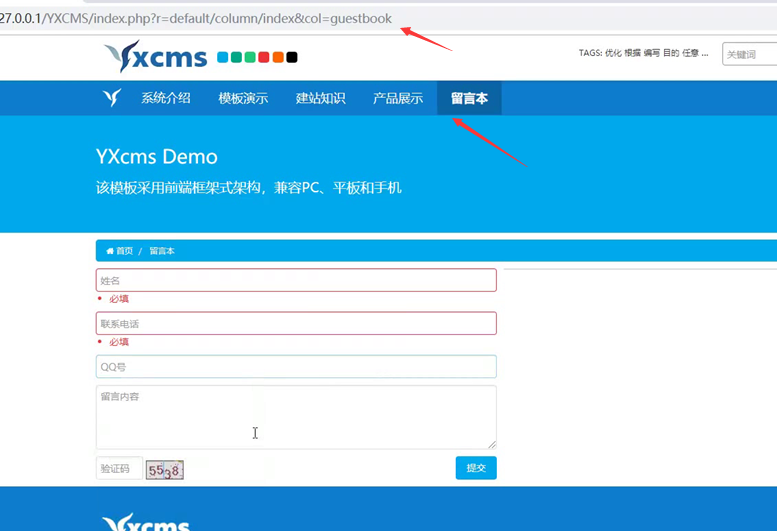Click the textarea resize handle corner
This screenshot has height=531, width=777.
coord(492,445)
